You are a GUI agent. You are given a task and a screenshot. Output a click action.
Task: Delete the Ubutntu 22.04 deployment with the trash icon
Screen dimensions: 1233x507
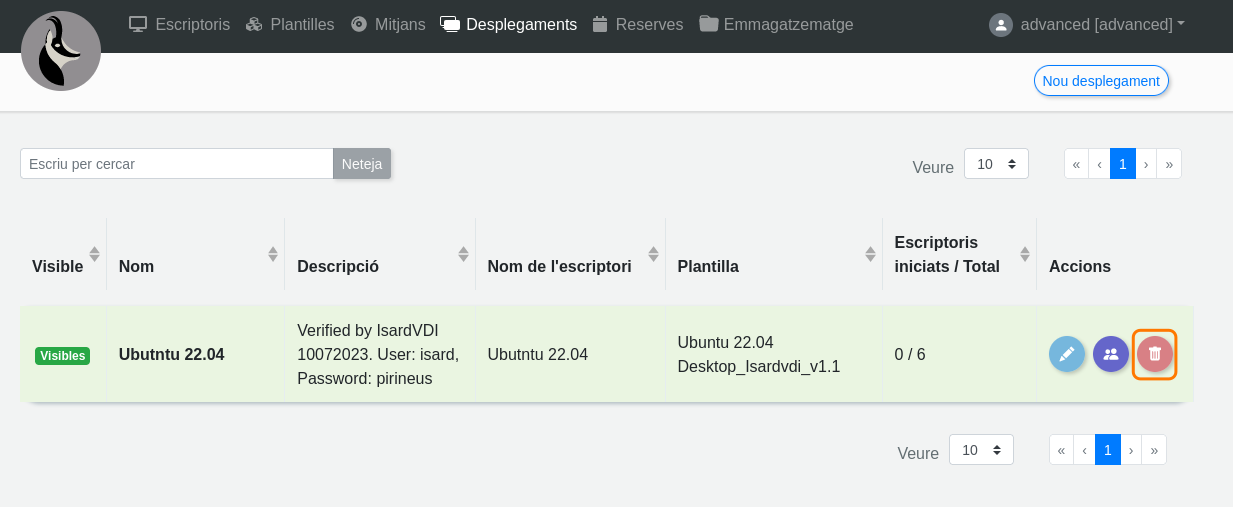(1155, 354)
